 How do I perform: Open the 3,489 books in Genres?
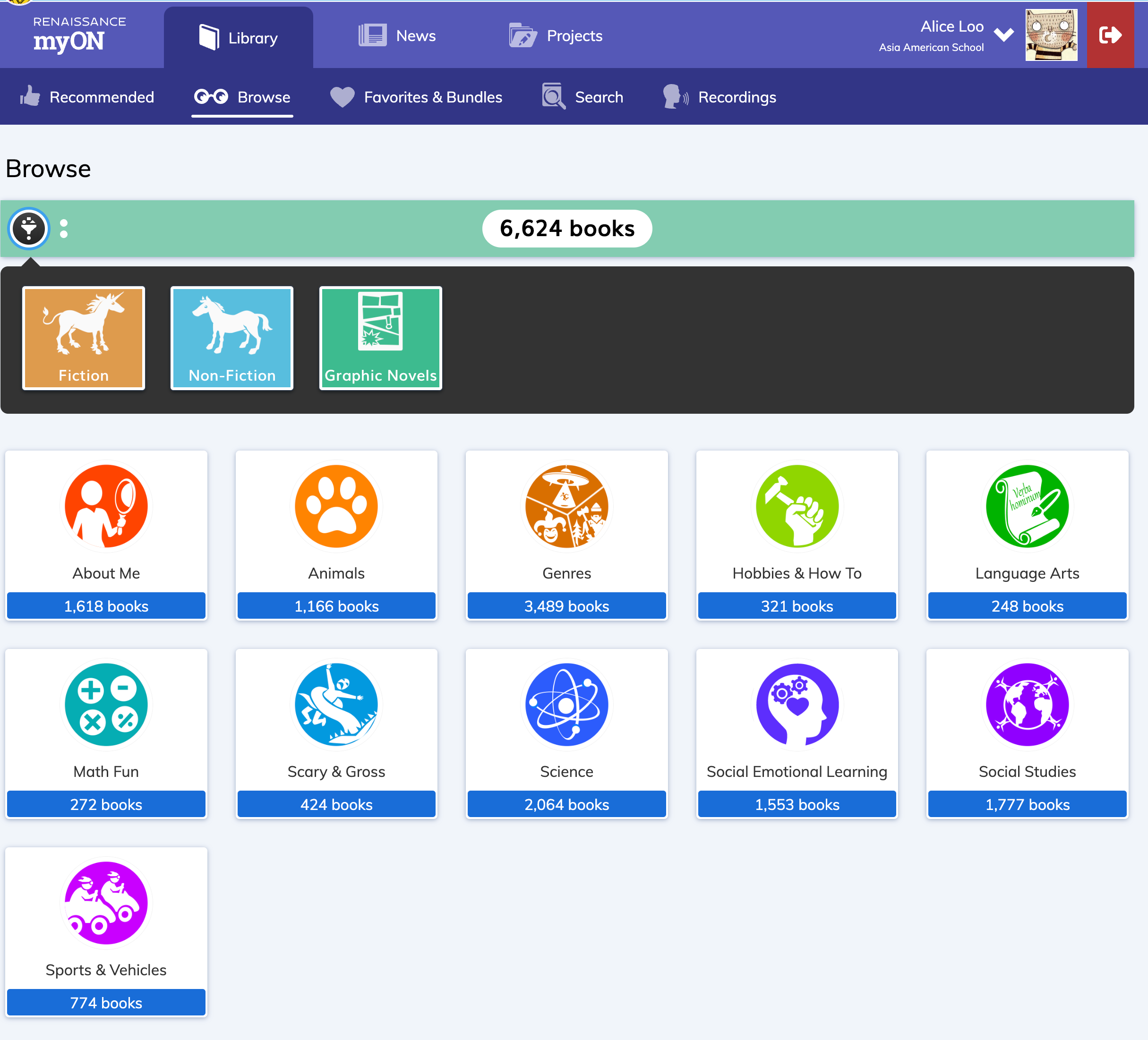pos(566,605)
